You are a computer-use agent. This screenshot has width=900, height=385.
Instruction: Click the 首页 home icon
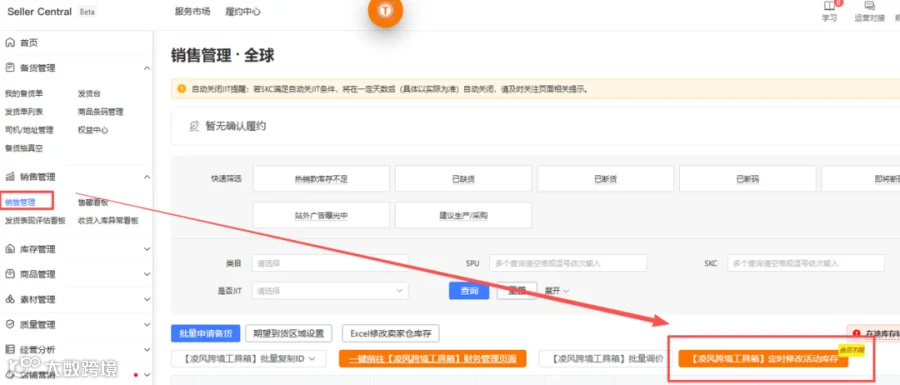click(x=9, y=42)
